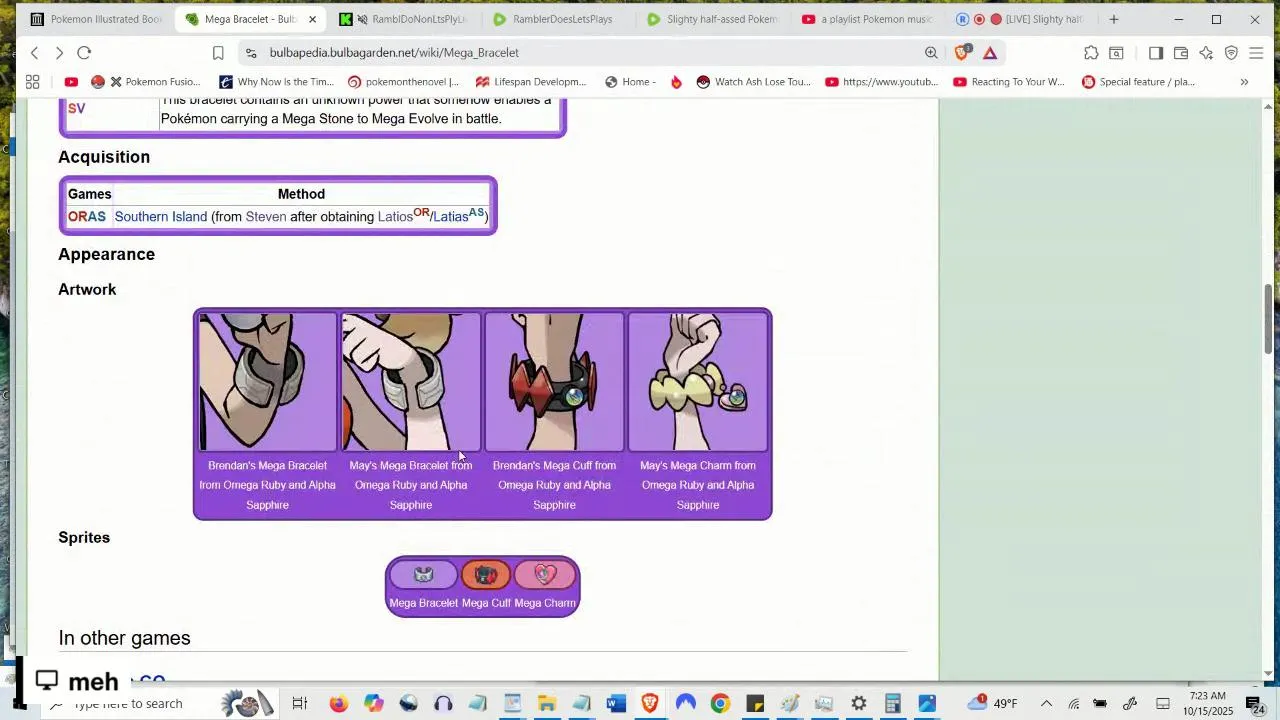Open Task View on the taskbar

click(x=299, y=704)
